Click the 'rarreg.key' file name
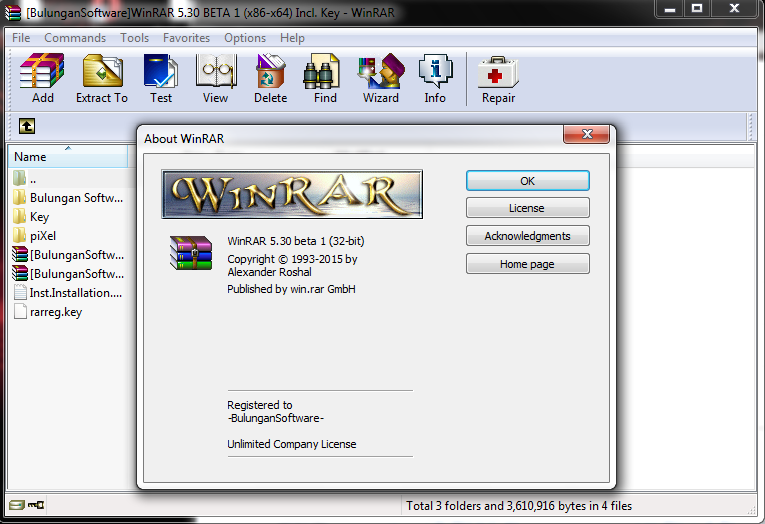Viewport: 765px width, 524px height. (x=56, y=312)
